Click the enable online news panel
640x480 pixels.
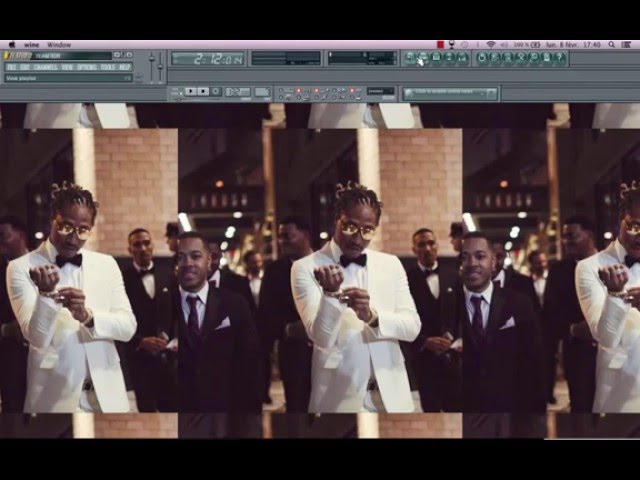coord(450,93)
